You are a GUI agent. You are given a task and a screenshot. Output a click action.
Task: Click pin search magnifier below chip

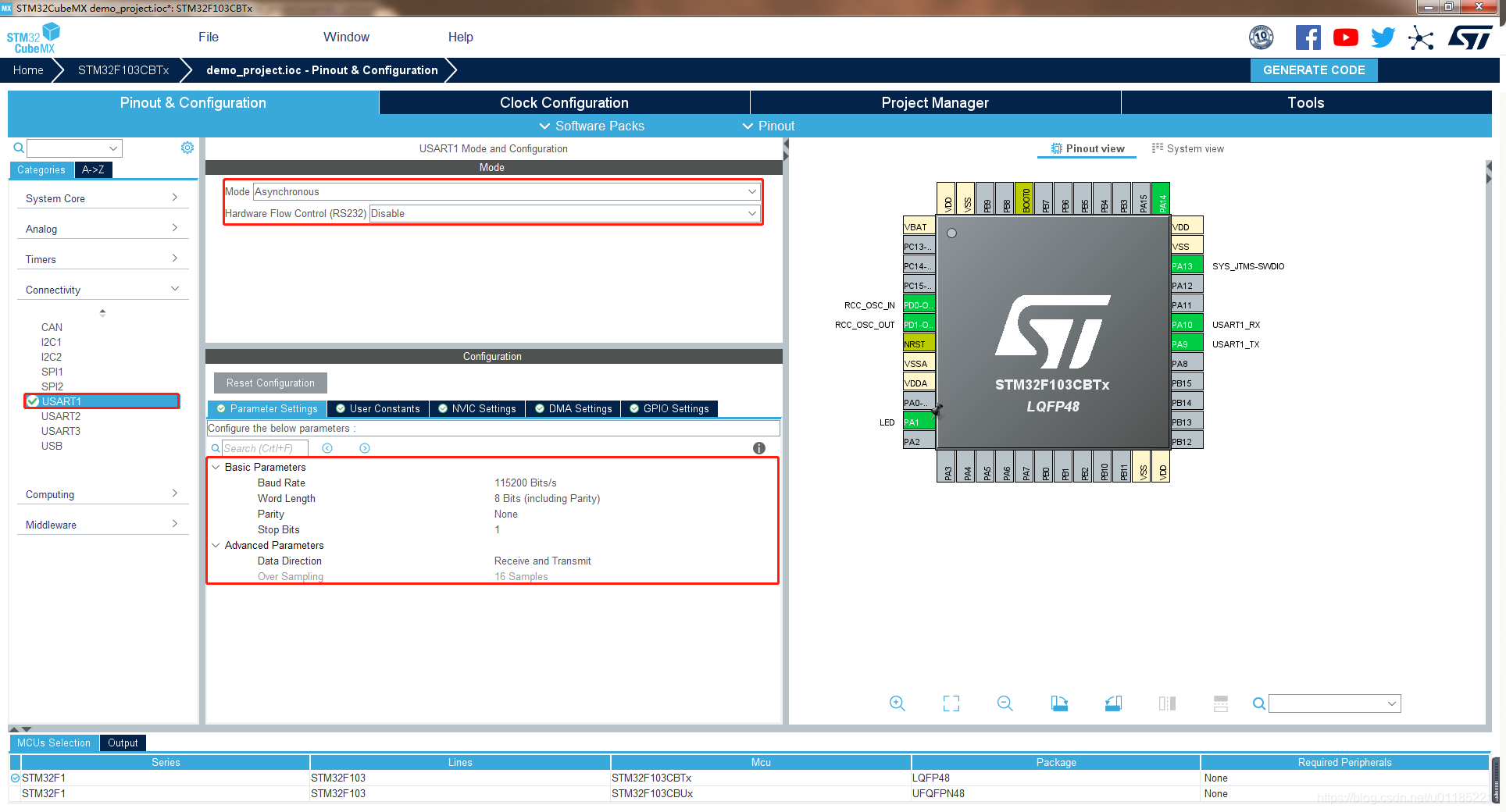pos(1258,703)
